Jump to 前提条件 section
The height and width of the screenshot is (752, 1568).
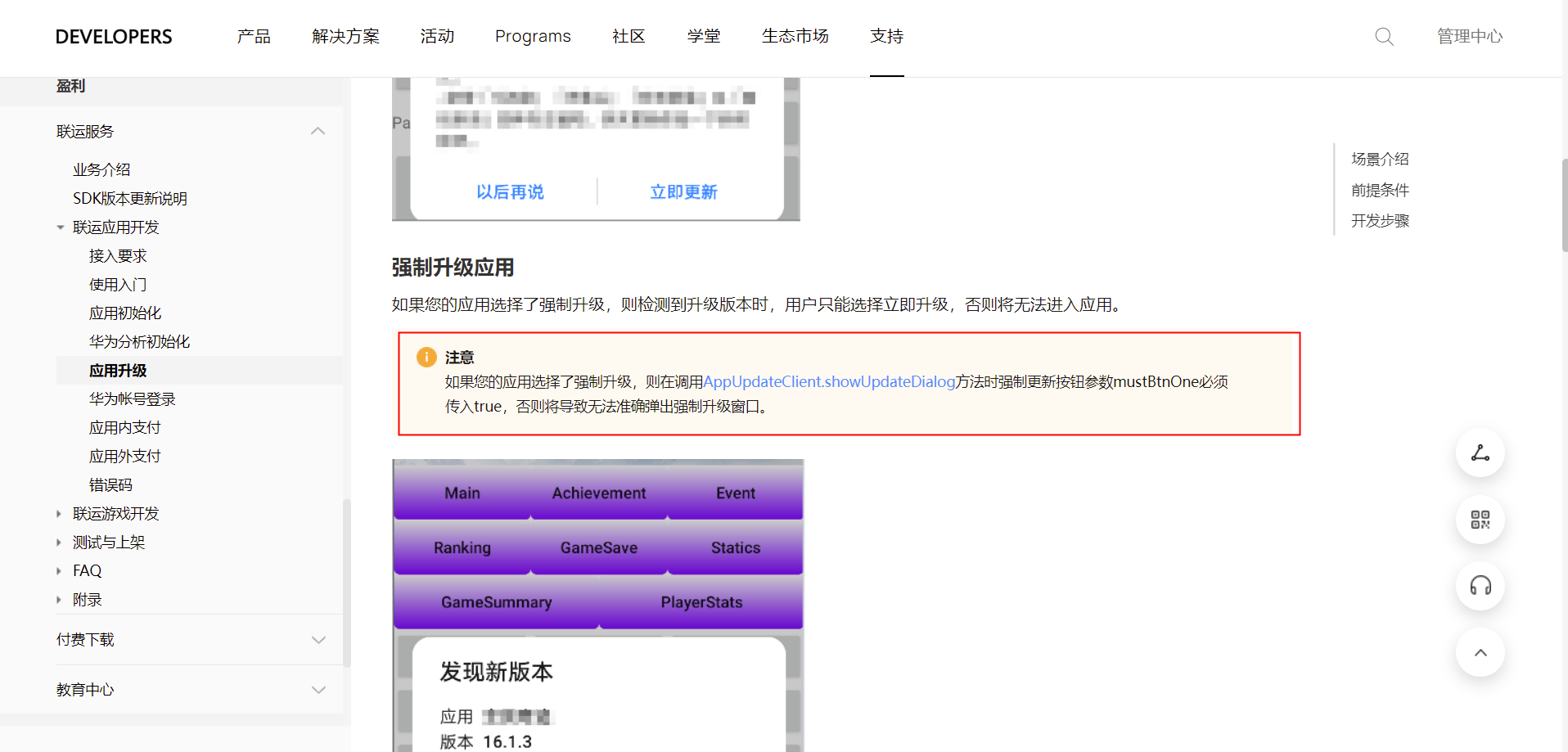pos(1380,190)
